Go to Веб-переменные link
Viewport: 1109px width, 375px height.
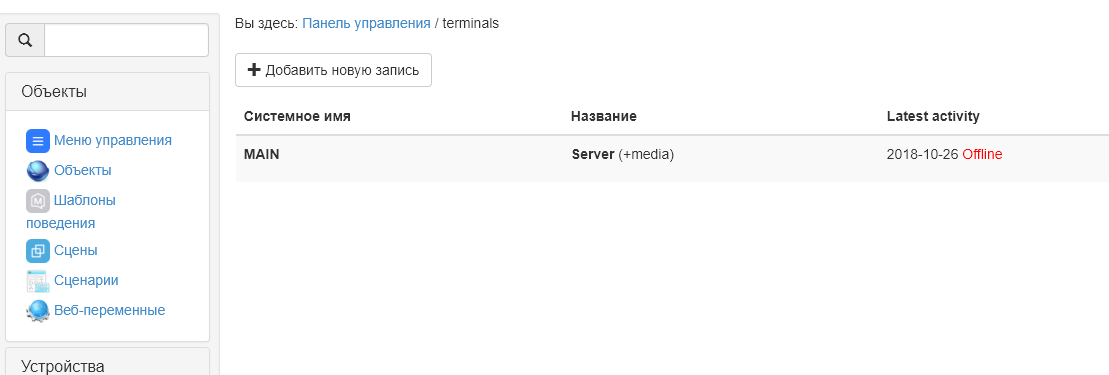pyautogui.click(x=110, y=310)
